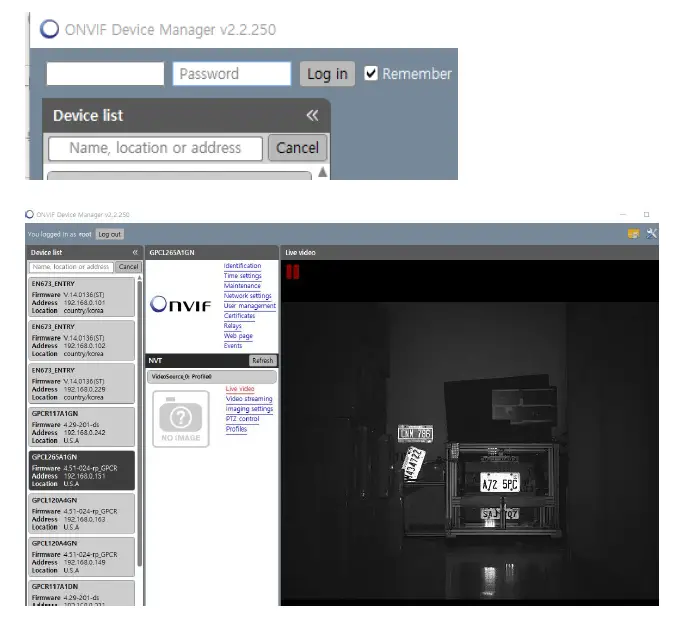Image resolution: width=681 pixels, height=627 pixels.
Task: Click the username field in the login bar
Action: [x=105, y=74]
